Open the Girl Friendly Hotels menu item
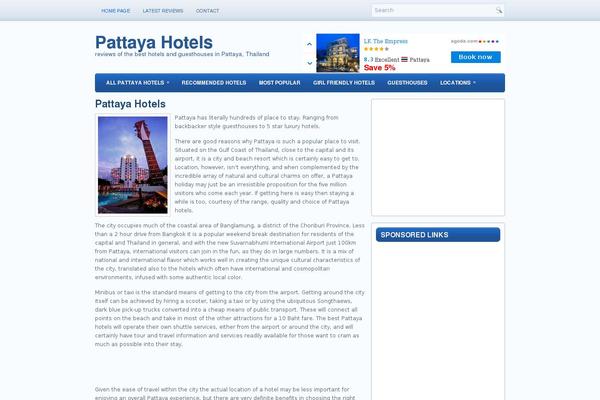 coord(344,83)
